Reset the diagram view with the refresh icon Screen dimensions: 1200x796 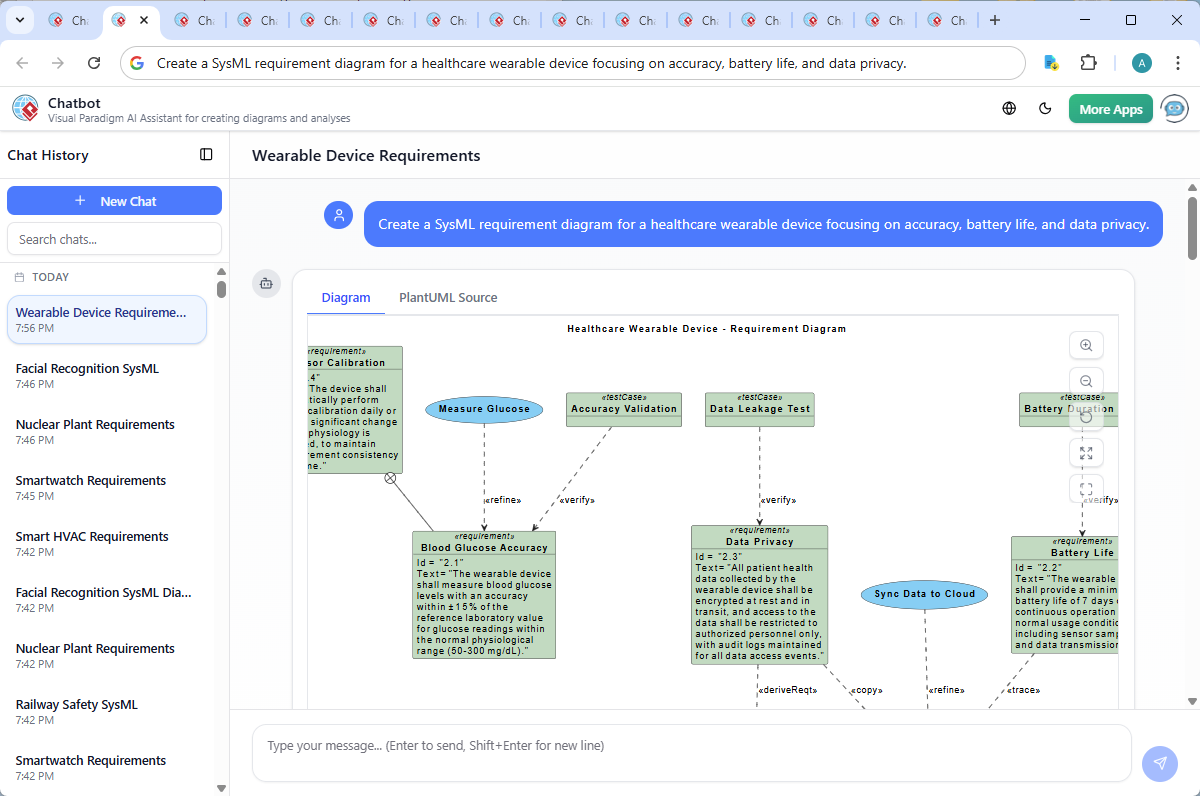(1086, 417)
